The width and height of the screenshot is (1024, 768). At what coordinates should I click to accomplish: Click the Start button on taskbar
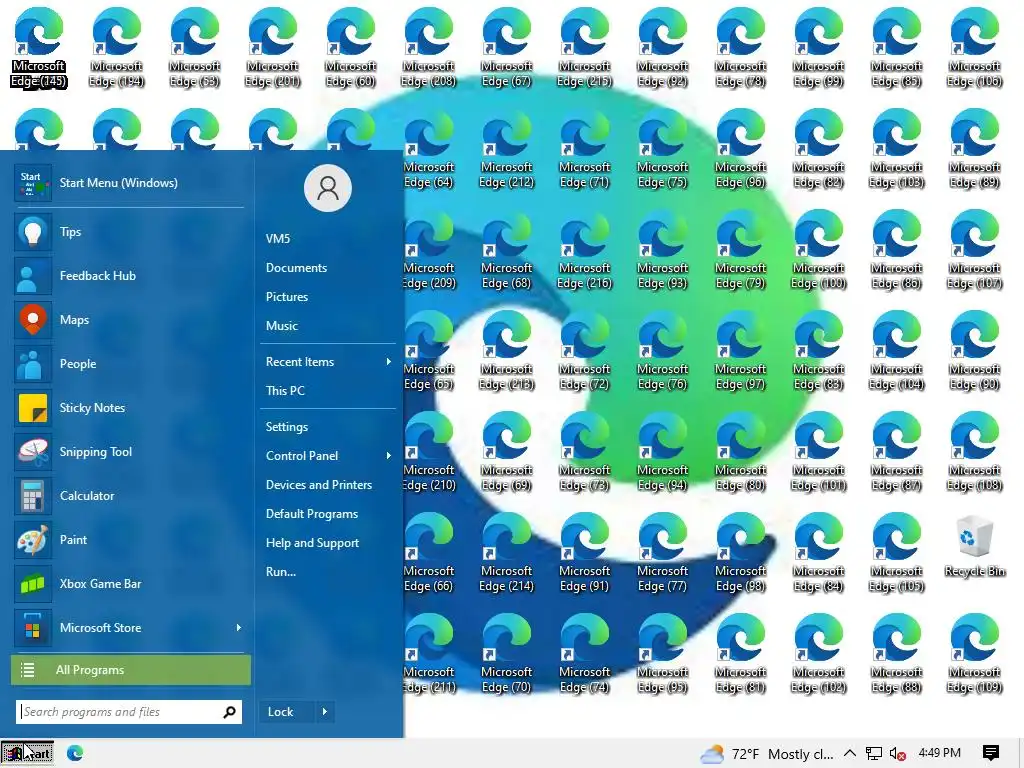click(x=27, y=753)
